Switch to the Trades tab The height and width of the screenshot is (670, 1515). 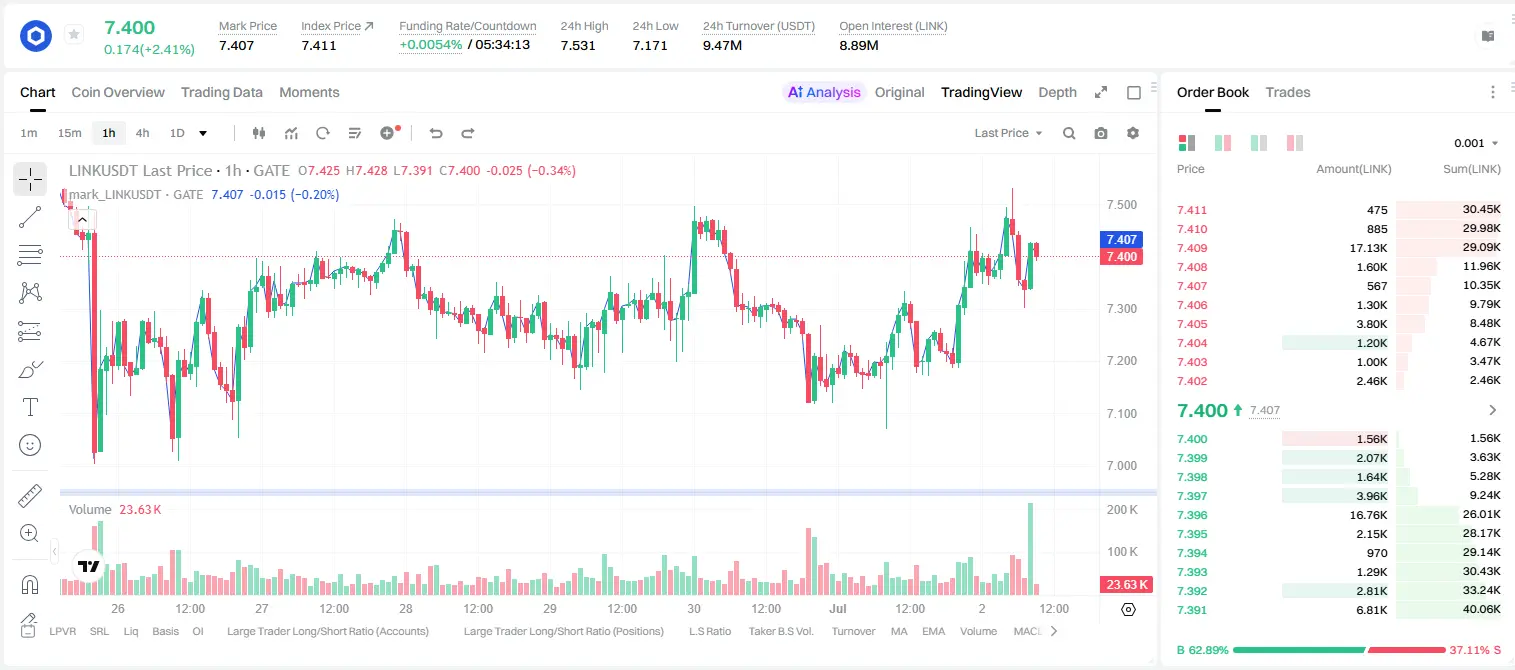[1287, 92]
